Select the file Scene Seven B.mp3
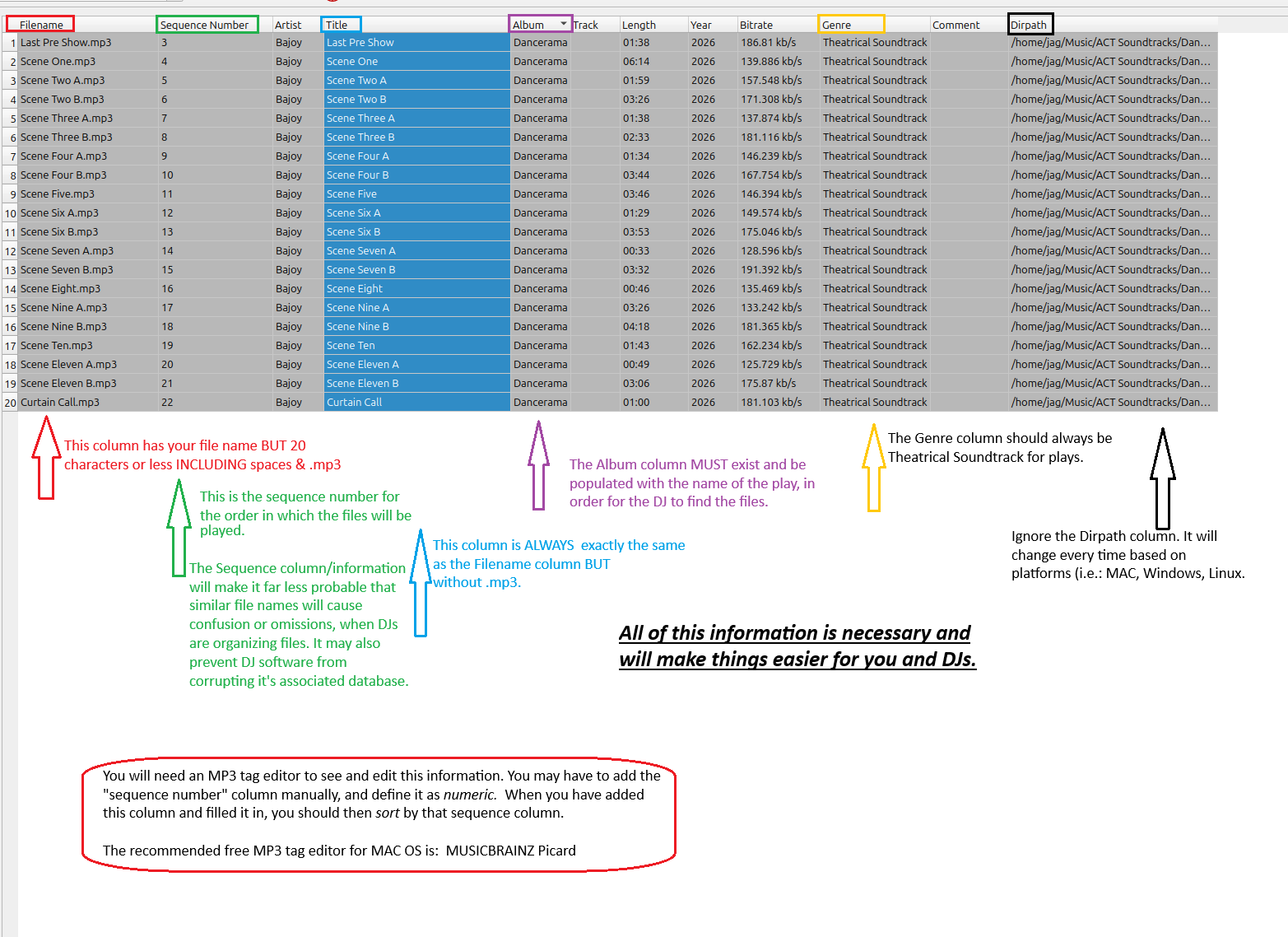 tap(67, 269)
